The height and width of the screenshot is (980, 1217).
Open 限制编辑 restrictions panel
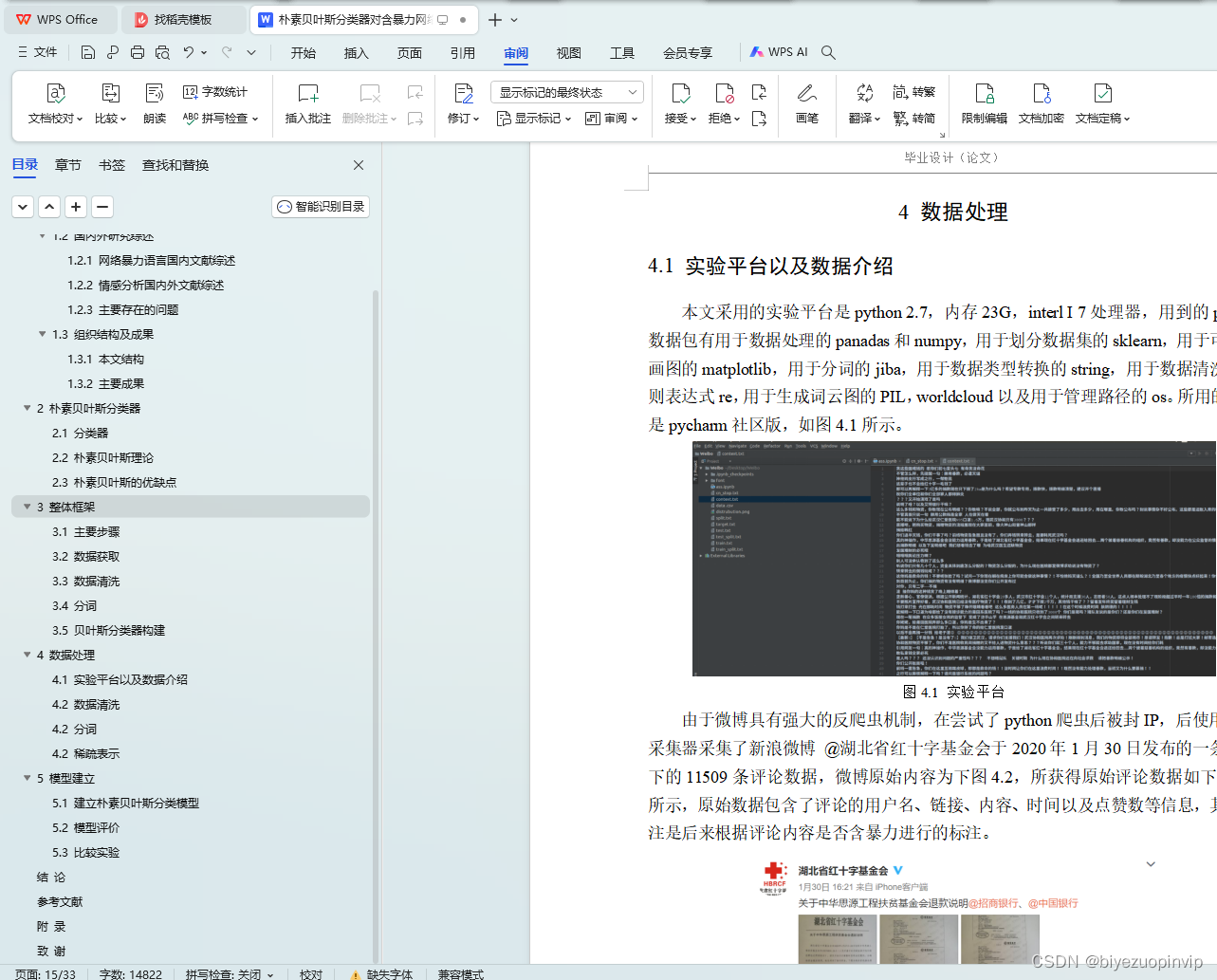tap(984, 104)
